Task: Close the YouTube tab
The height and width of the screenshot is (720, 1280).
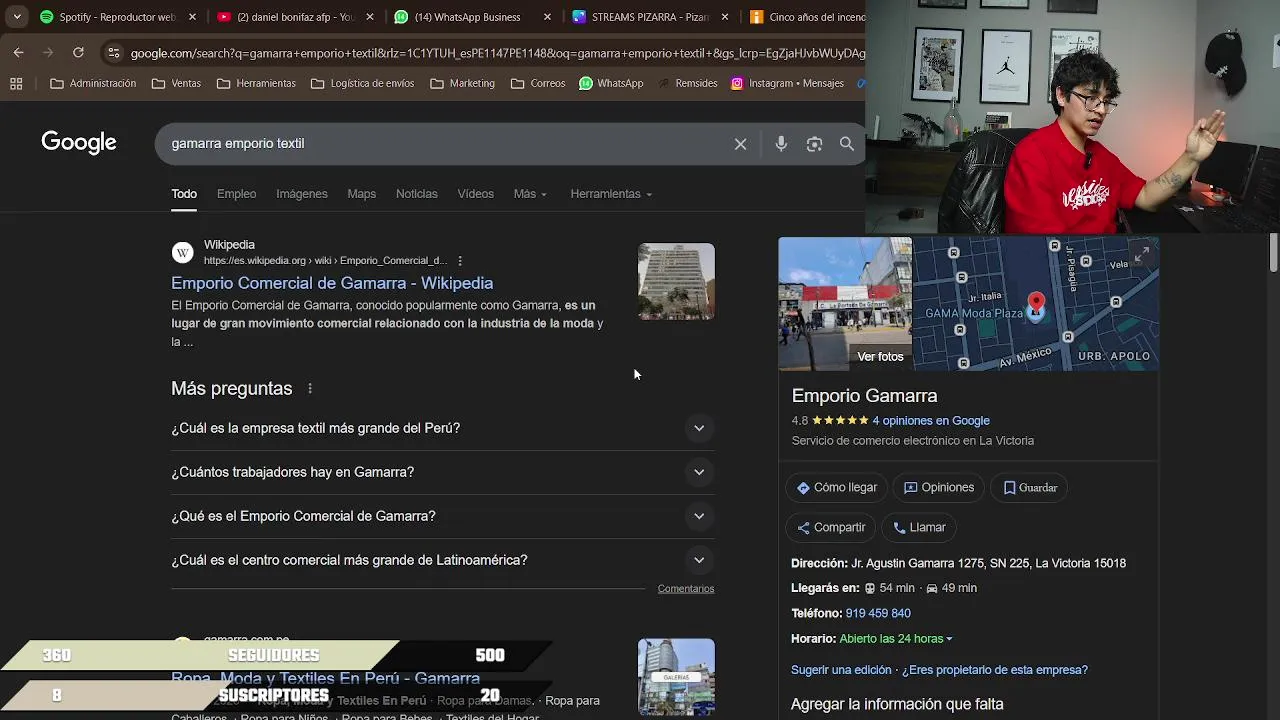Action: (x=370, y=17)
